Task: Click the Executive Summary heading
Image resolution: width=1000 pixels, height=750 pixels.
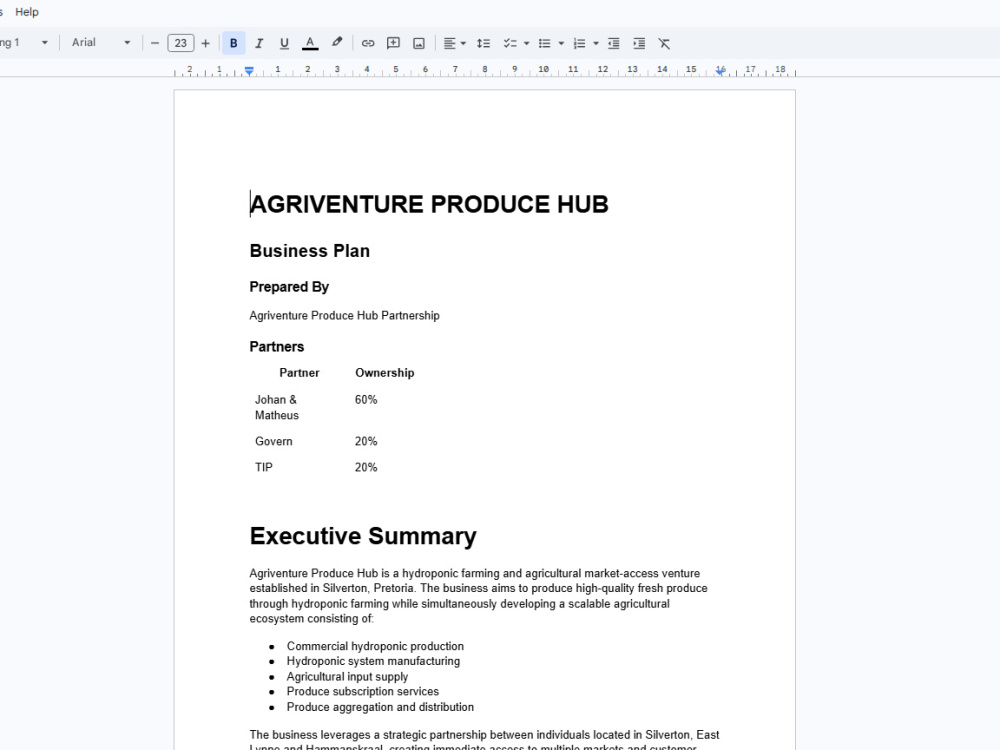Action: 363,536
